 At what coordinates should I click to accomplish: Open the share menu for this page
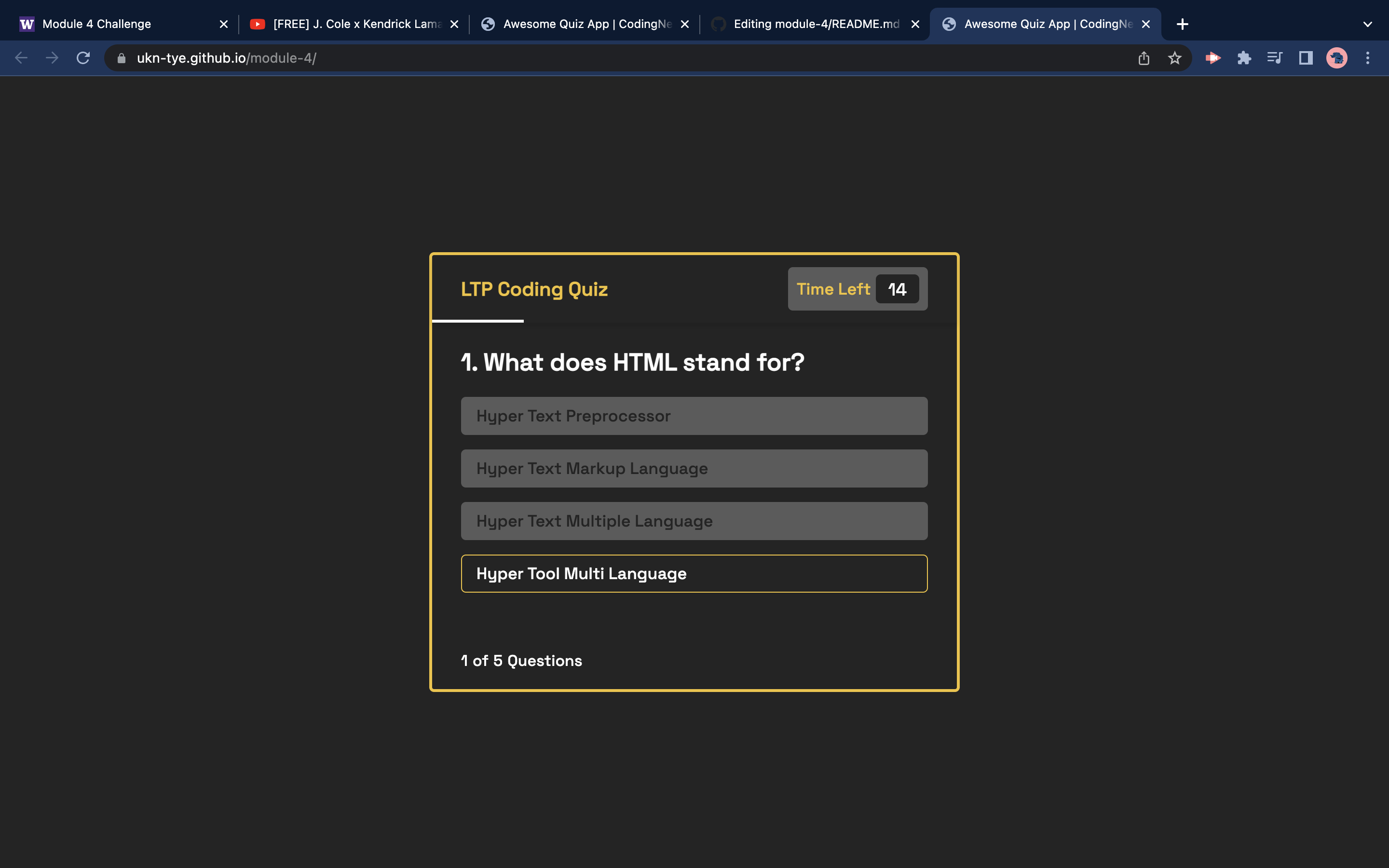tap(1144, 58)
